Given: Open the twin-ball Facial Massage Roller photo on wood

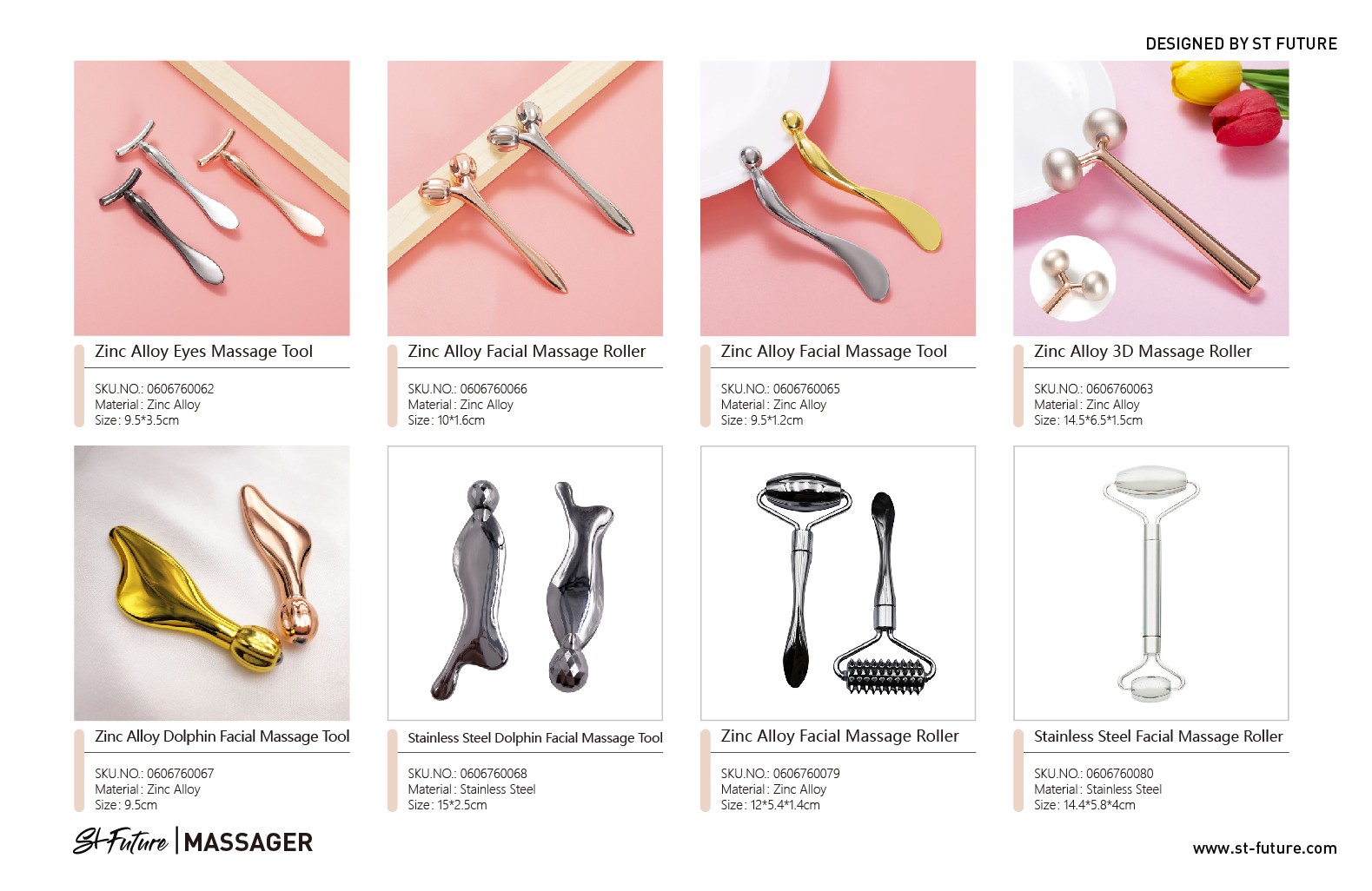Looking at the screenshot, I should (x=525, y=198).
